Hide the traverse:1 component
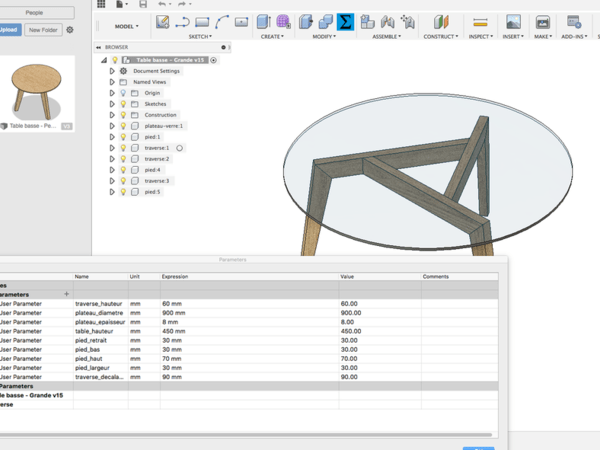 click(x=123, y=148)
